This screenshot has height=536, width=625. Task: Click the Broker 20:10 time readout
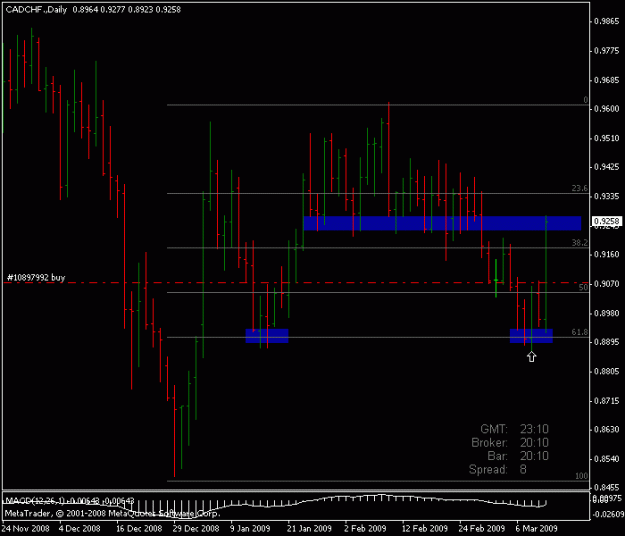click(x=510, y=443)
